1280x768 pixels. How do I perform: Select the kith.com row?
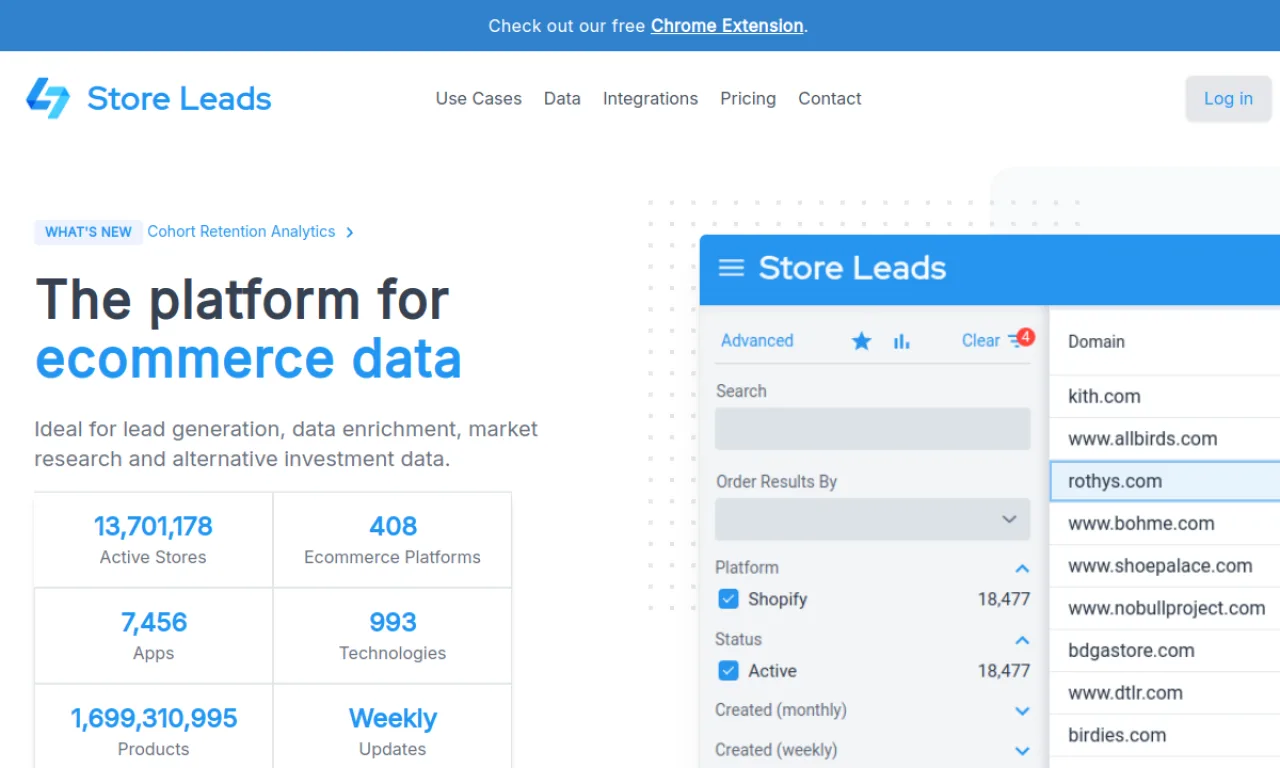(1165, 397)
